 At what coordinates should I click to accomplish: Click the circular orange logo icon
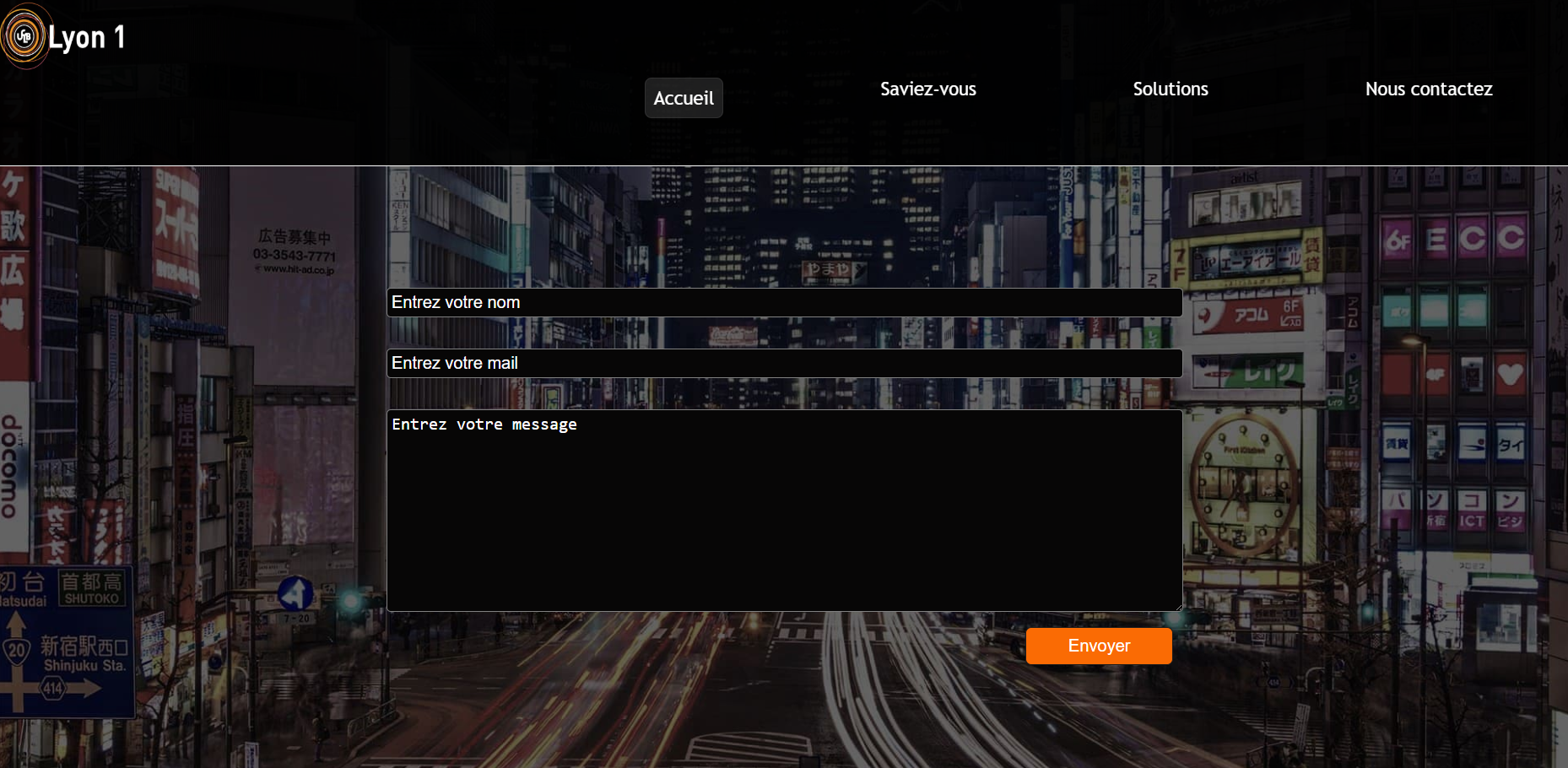(x=25, y=36)
